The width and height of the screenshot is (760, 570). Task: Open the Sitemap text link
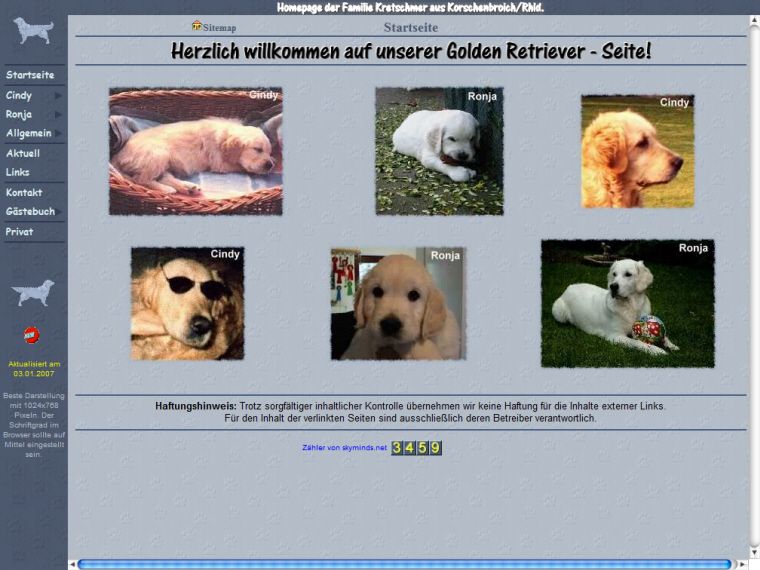tap(220, 28)
